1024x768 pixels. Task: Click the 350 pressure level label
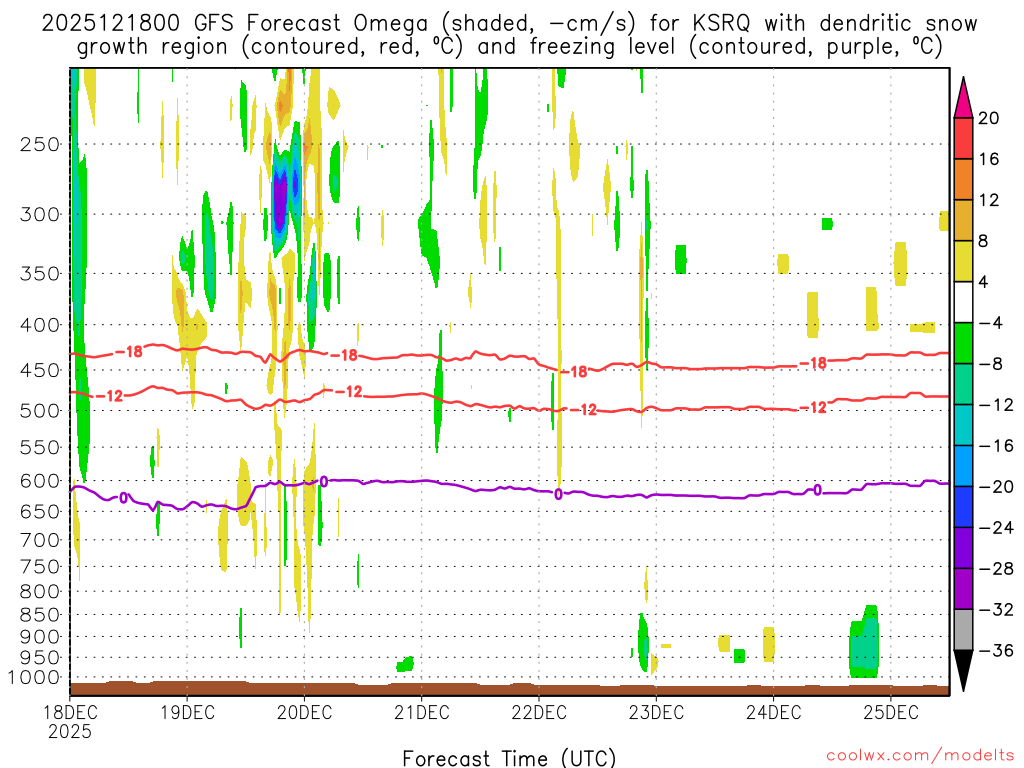click(40, 274)
